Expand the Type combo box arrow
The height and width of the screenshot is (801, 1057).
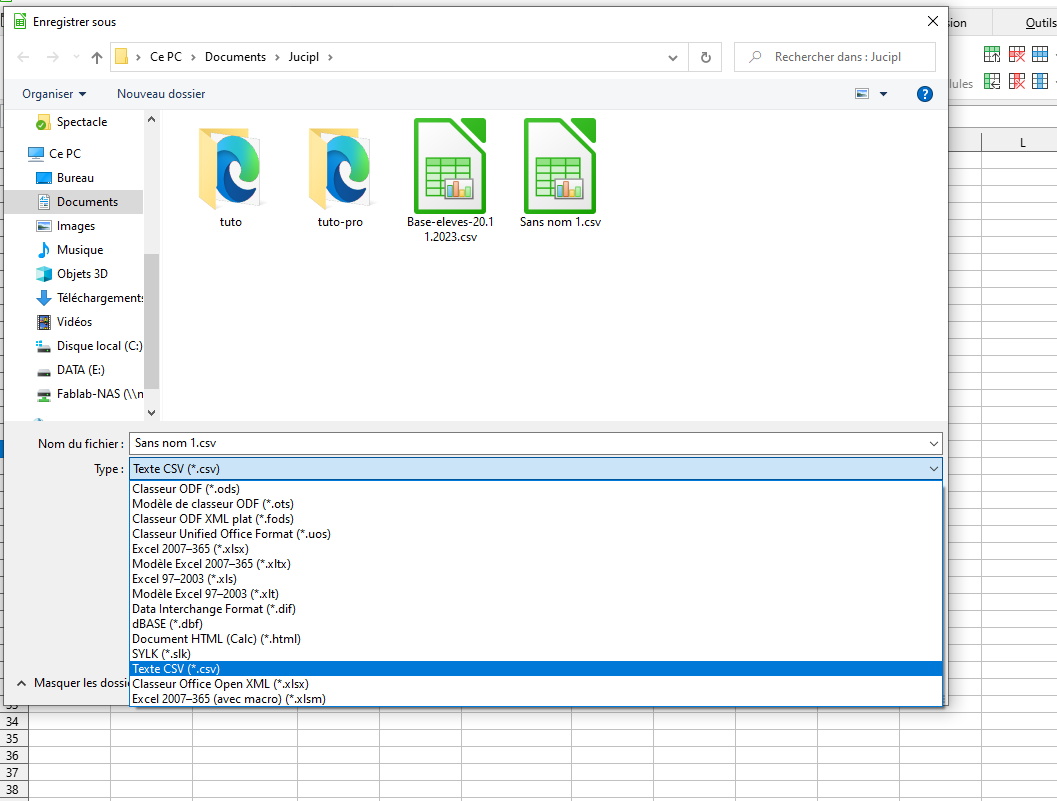[933, 469]
